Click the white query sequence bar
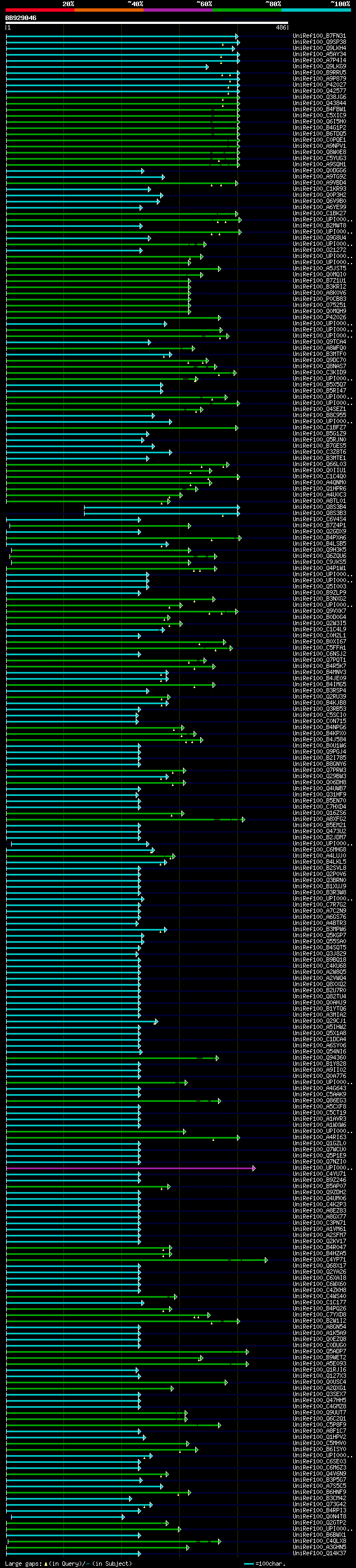This screenshot has height=1568, width=356. point(147,23)
